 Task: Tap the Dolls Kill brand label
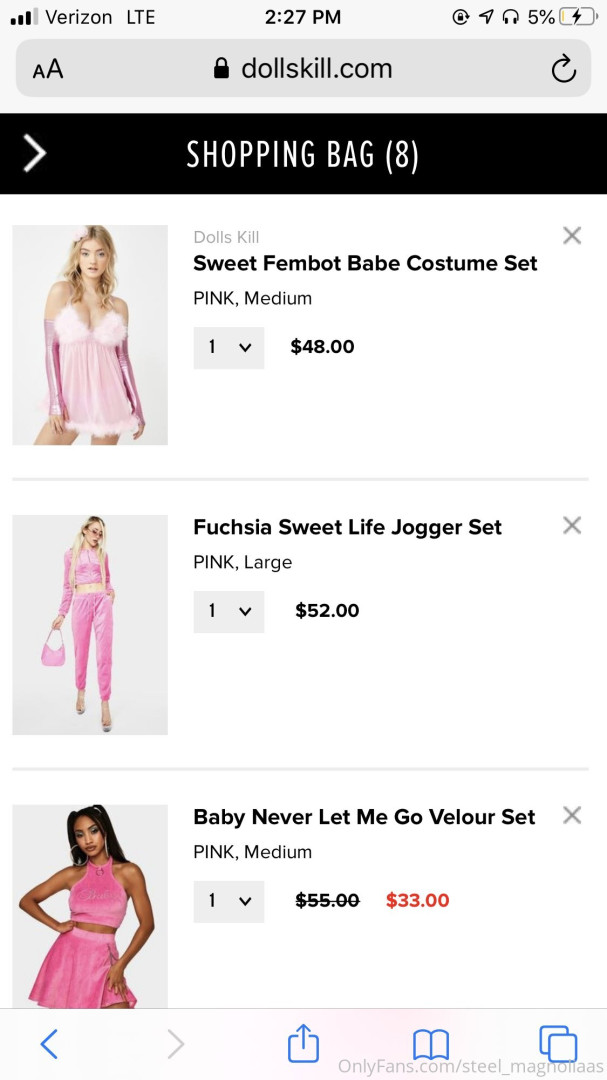(226, 237)
